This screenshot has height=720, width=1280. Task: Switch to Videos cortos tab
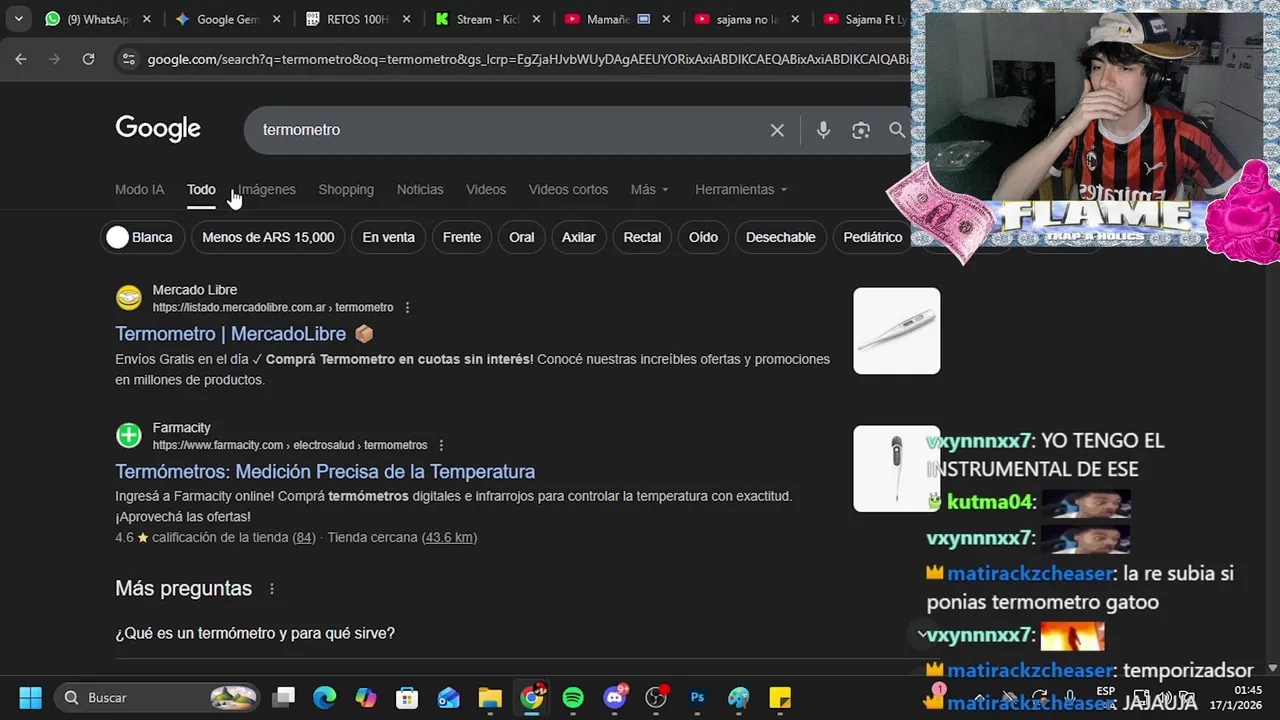pos(568,189)
